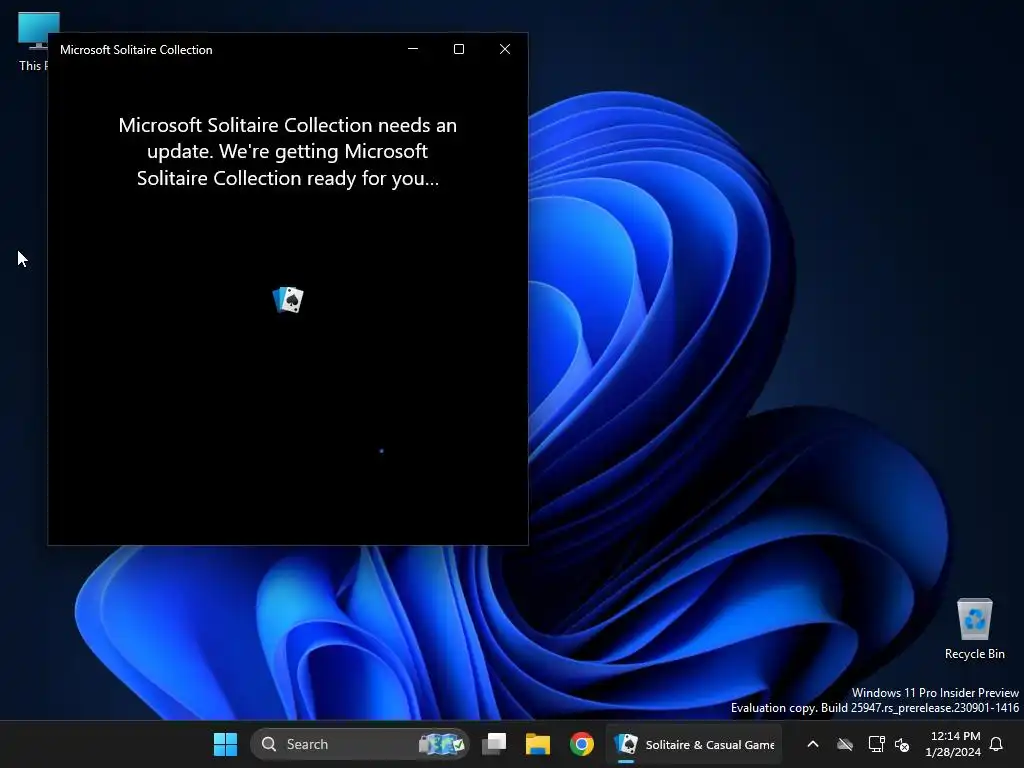
Task: Click the 'needs an update' message text
Action: point(288,151)
